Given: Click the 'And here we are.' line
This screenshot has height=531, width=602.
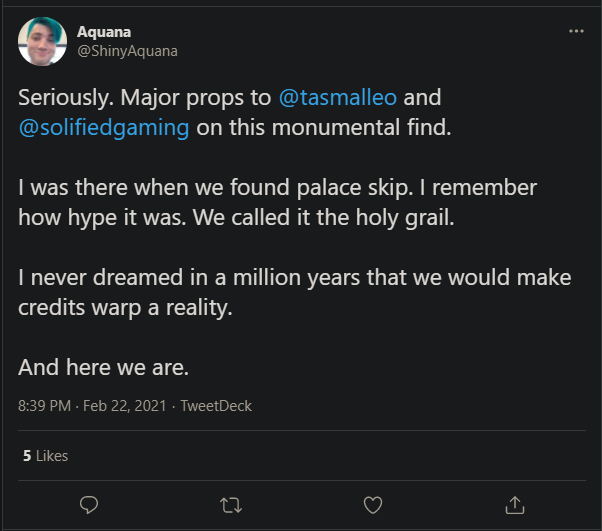Looking at the screenshot, I should pos(102,367).
